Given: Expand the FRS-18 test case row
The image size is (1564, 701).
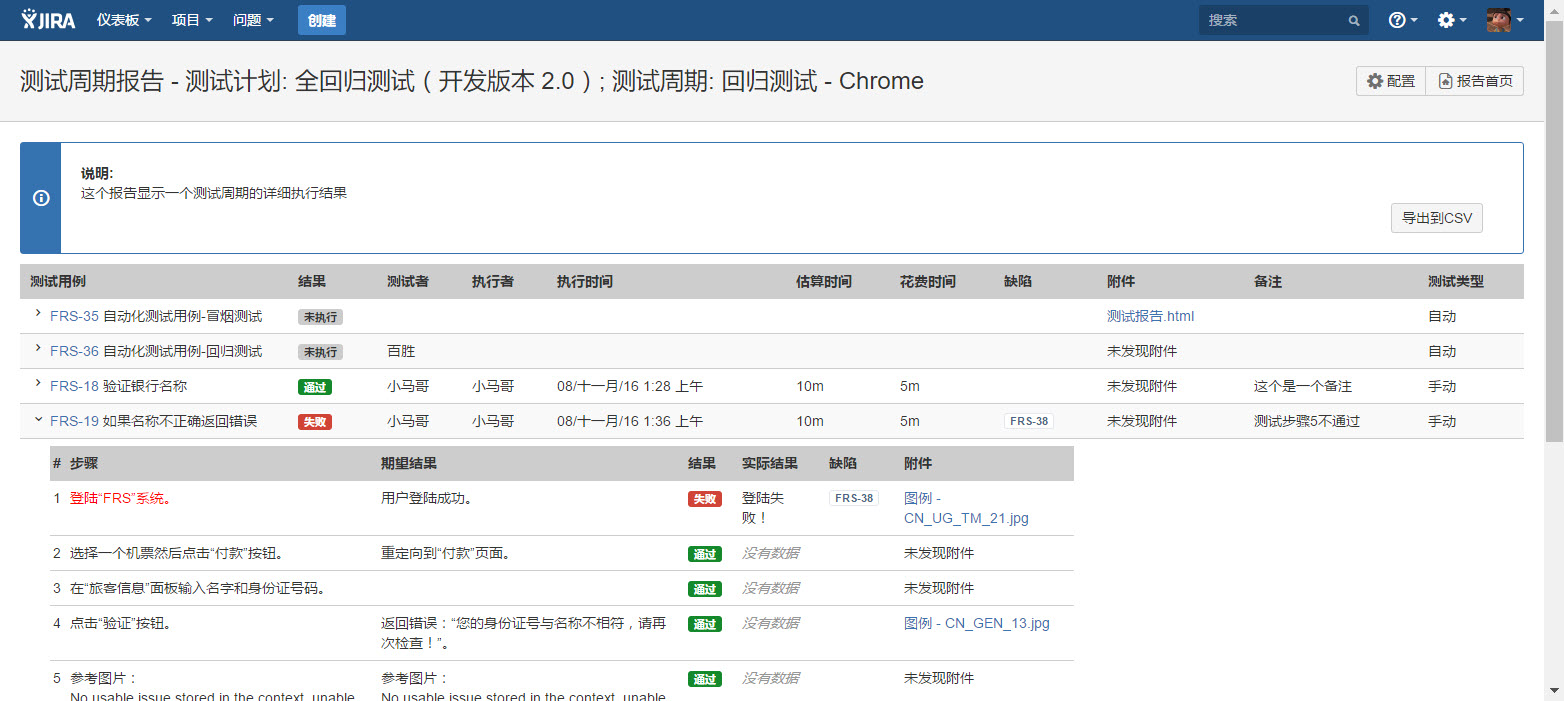Looking at the screenshot, I should [38, 384].
